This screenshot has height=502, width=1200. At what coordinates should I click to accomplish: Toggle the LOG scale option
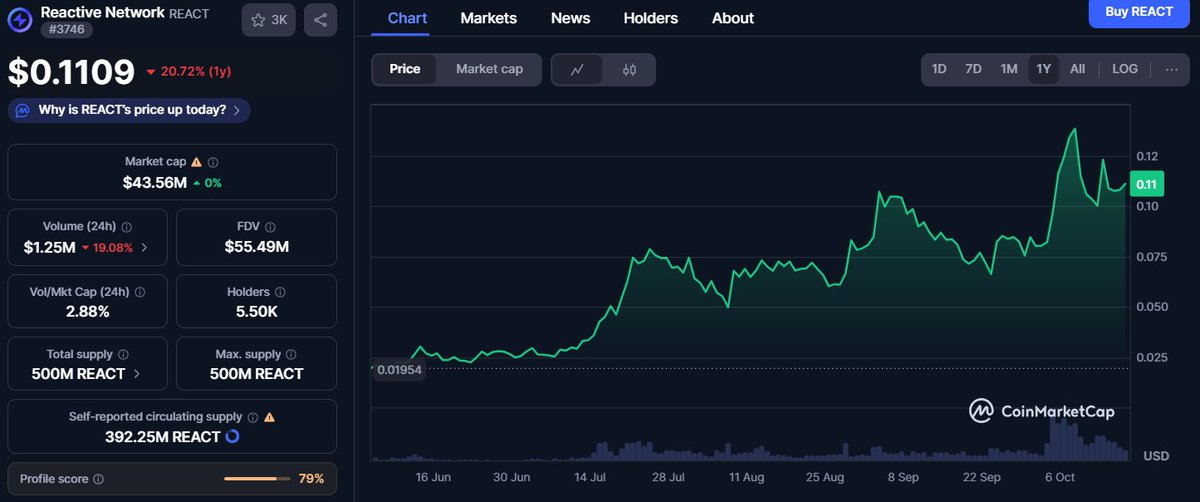tap(1125, 69)
